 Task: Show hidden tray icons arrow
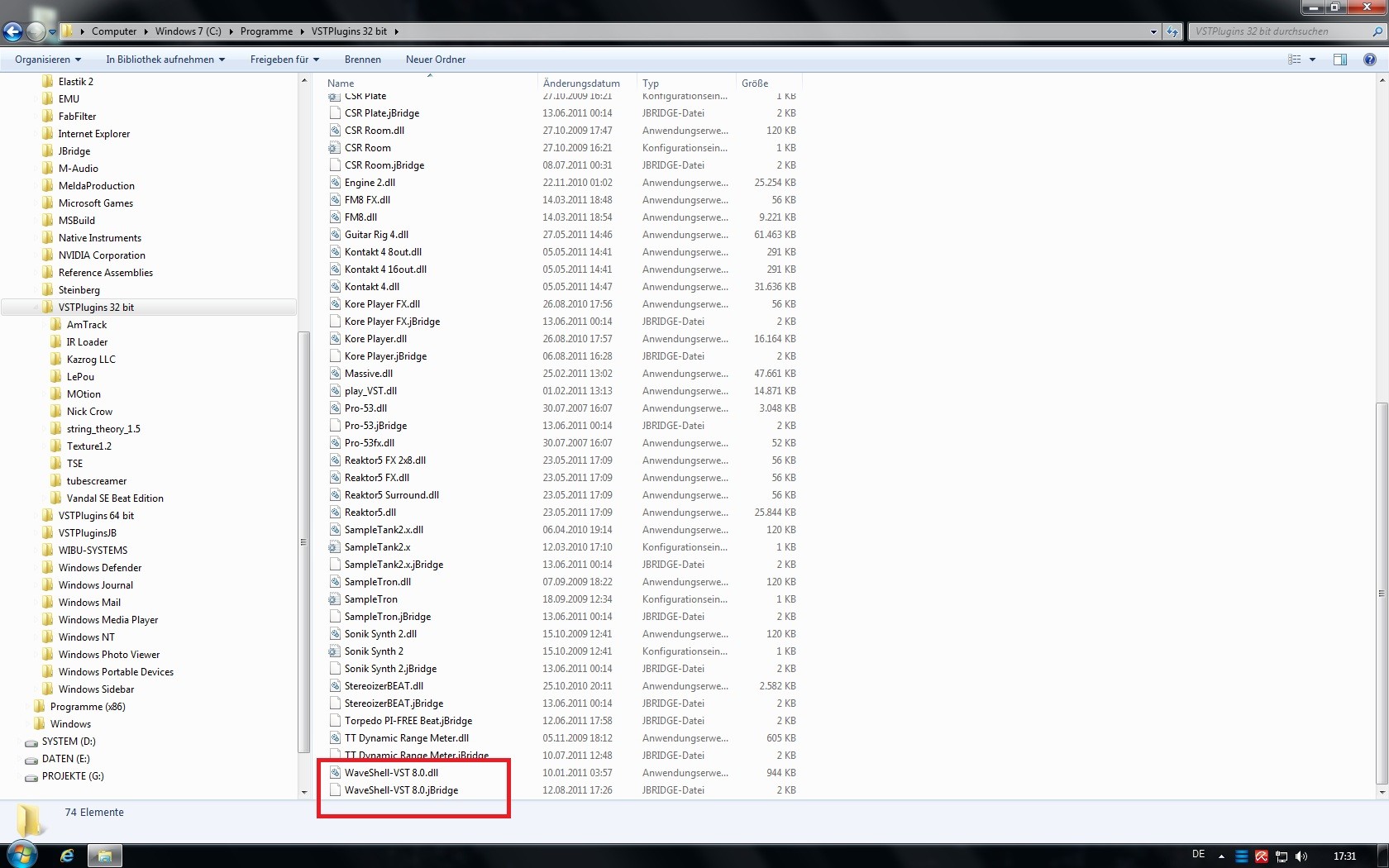click(x=1221, y=856)
